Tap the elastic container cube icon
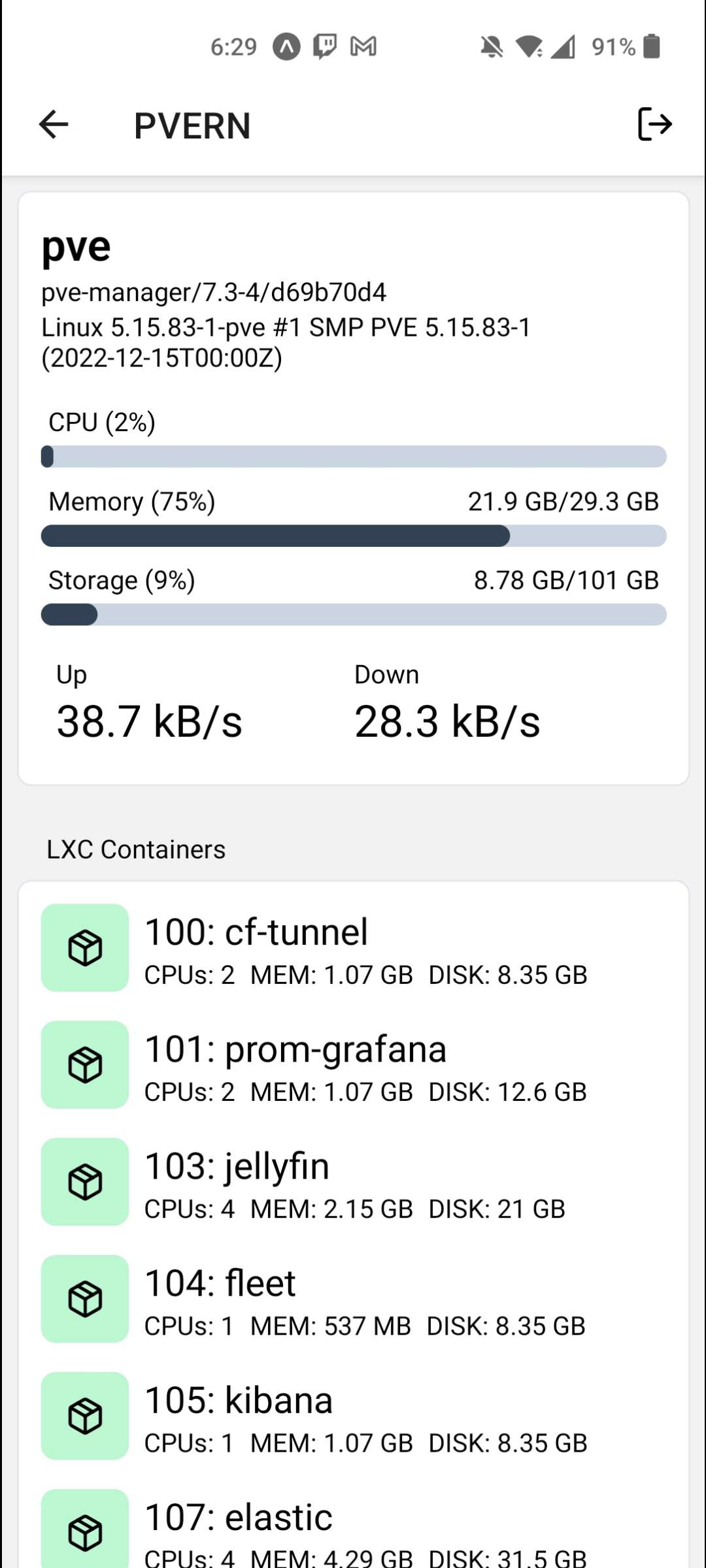Viewport: 706px width, 1568px height. point(85,1531)
